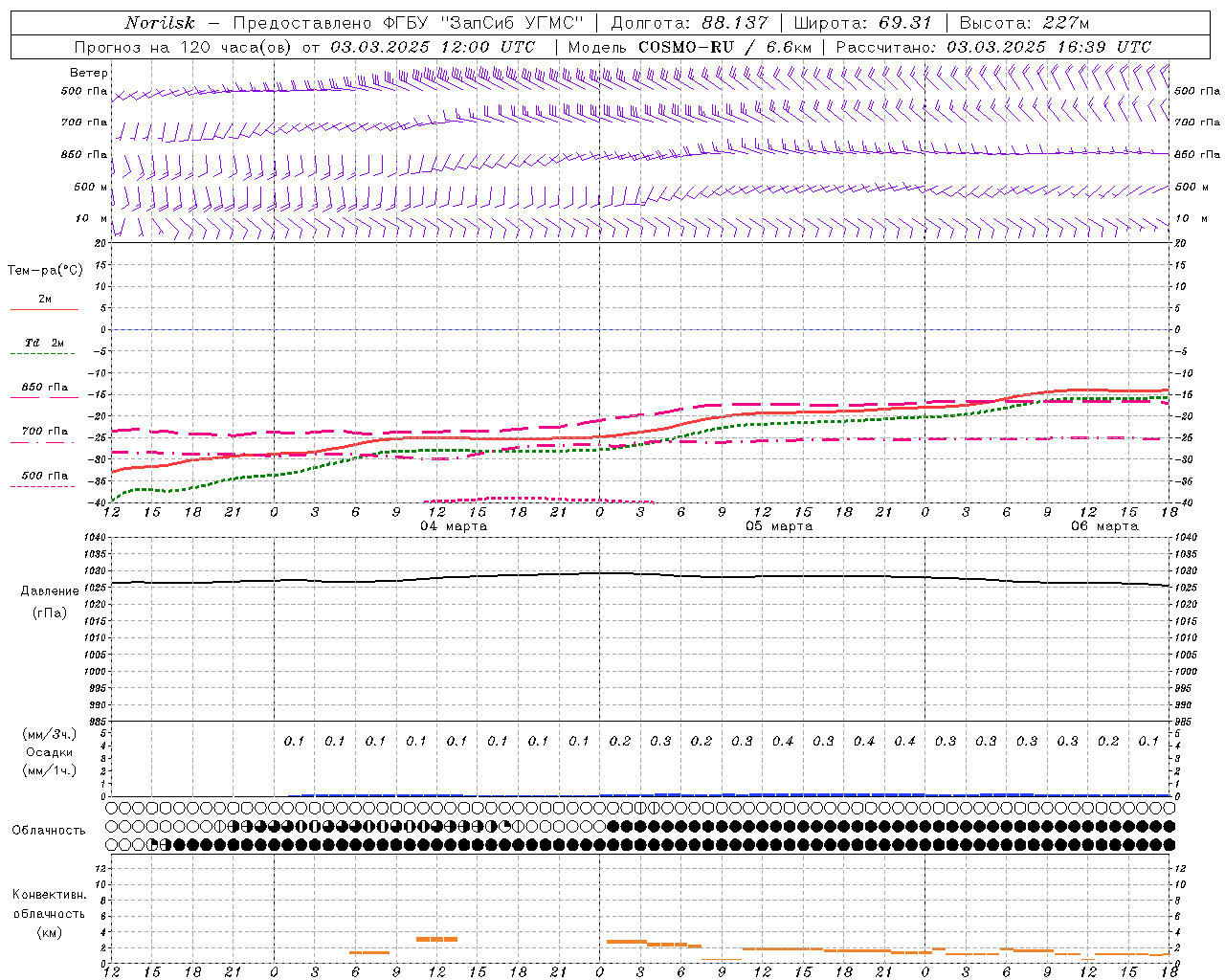
Task: Click the '06 марта' date label
Action: tap(1105, 526)
